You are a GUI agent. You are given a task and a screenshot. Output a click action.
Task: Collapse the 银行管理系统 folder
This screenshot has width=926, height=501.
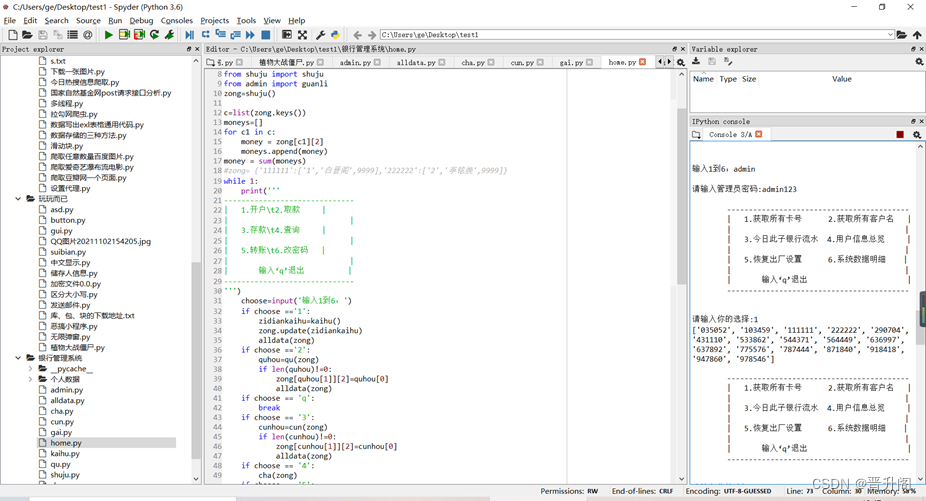(x=18, y=358)
